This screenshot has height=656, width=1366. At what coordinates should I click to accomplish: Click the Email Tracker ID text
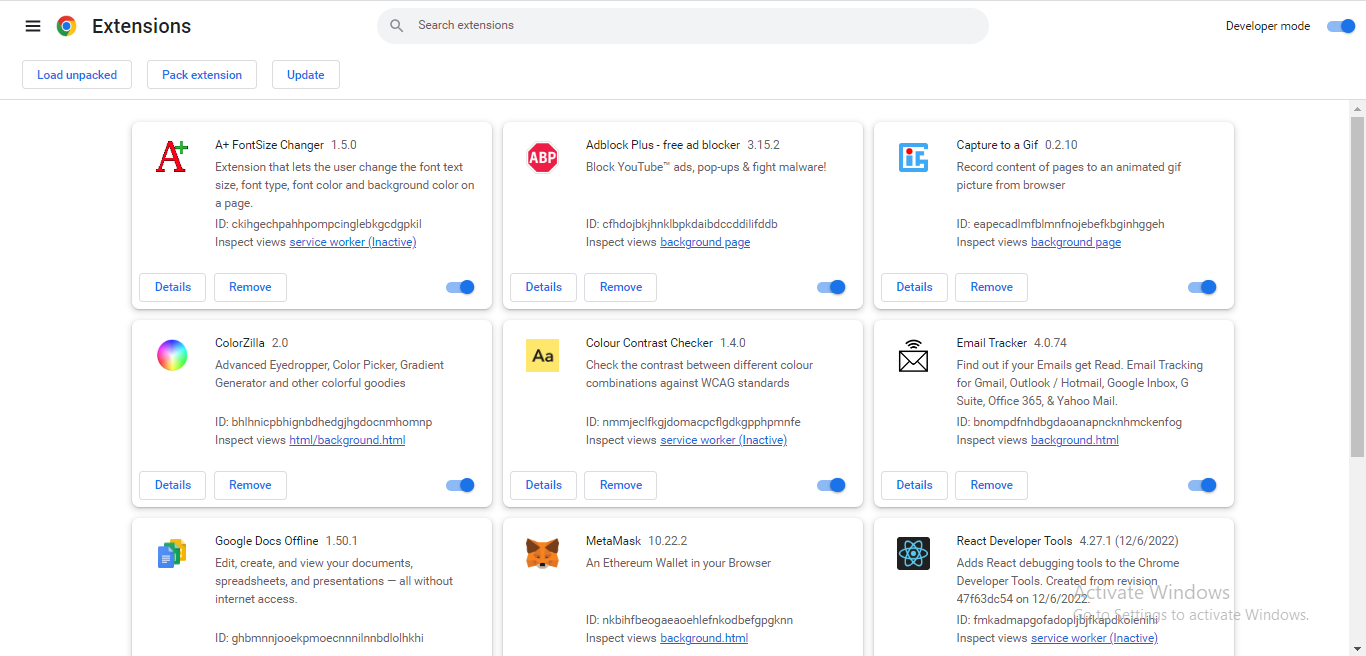point(1069,422)
